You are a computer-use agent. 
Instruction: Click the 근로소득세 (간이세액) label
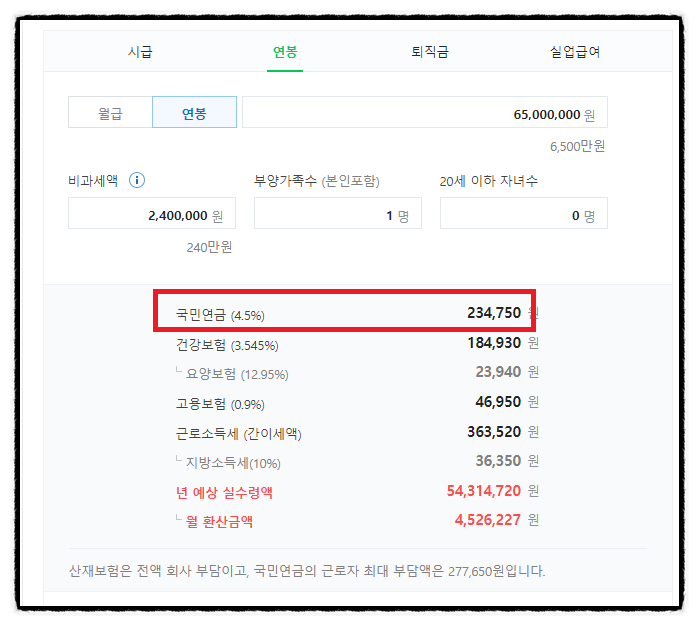[x=238, y=434]
